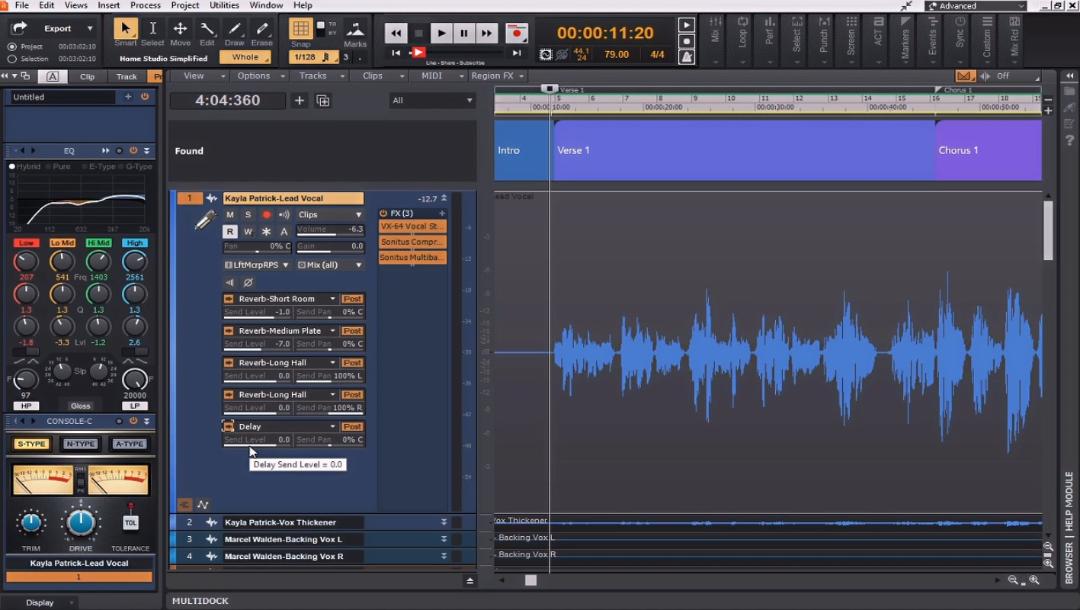
Task: Switch to the Track inspector tab
Action: coord(126,76)
